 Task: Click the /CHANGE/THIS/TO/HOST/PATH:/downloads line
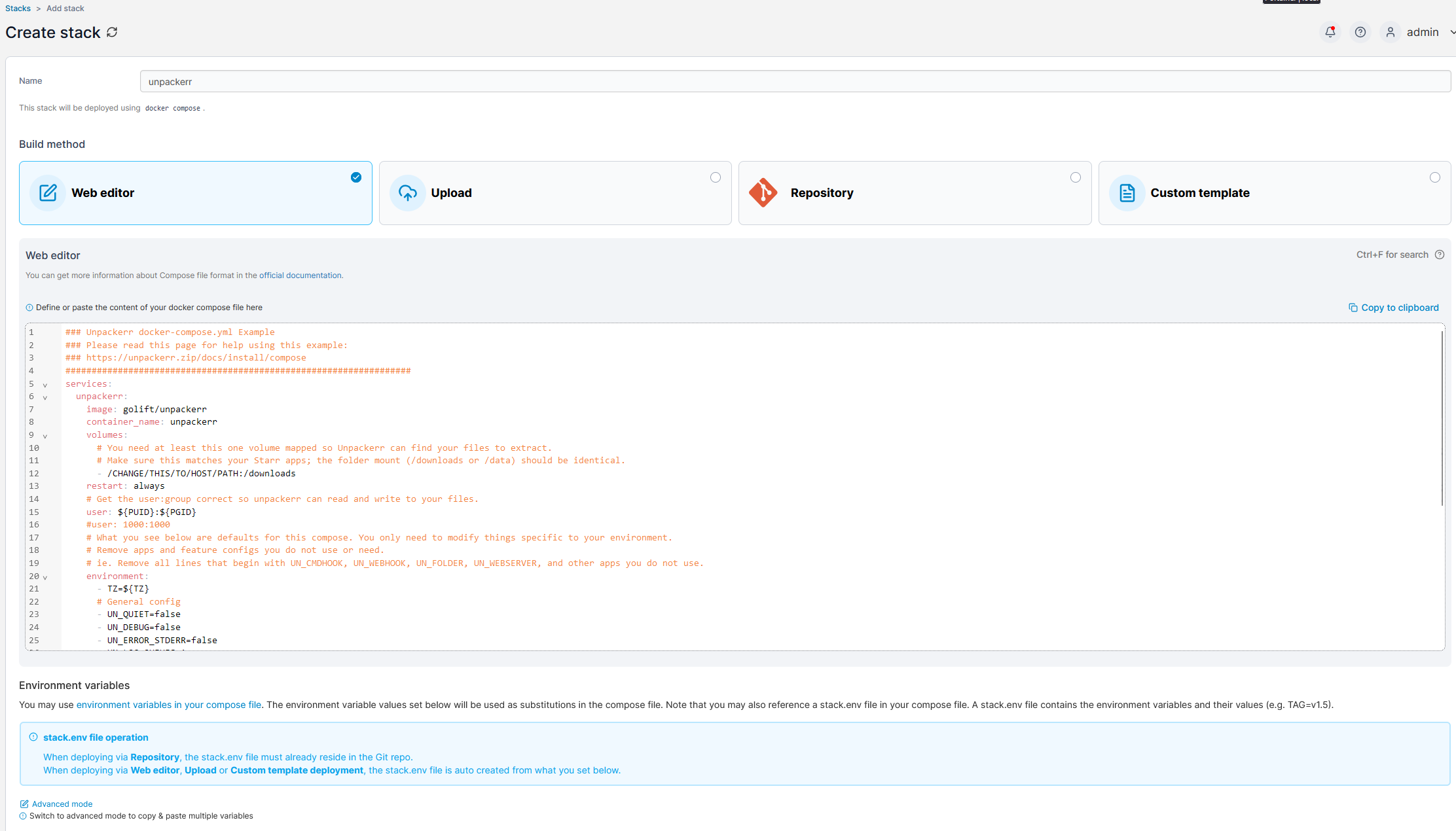(196, 473)
